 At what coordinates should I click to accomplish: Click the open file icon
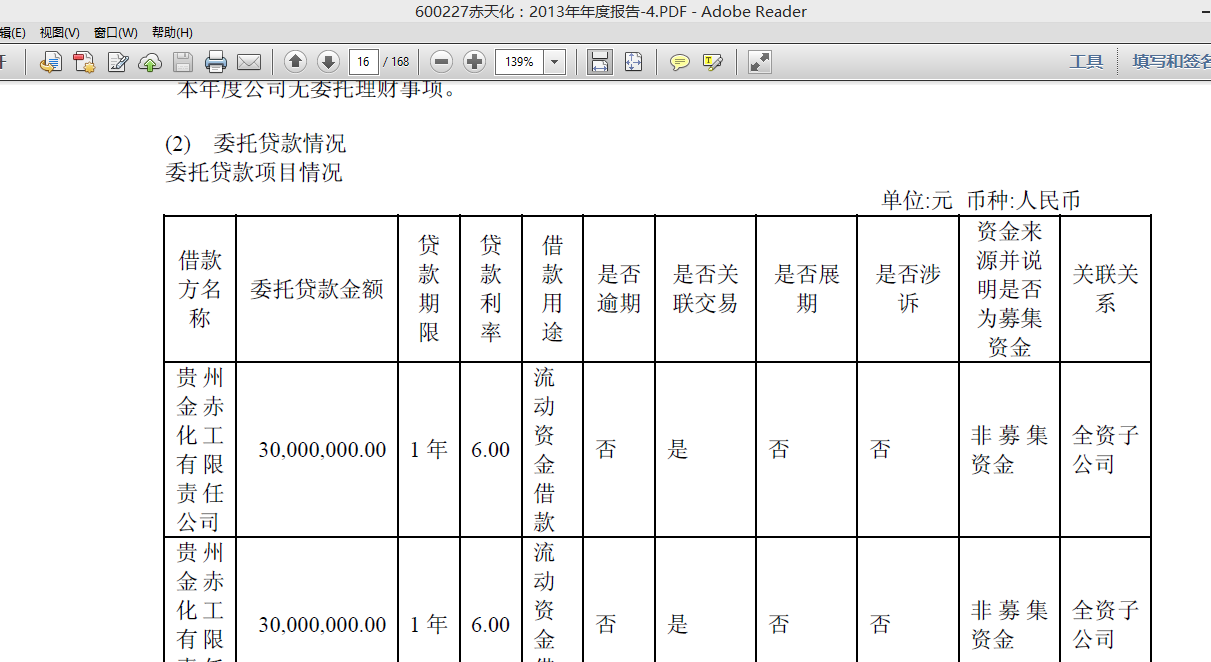coord(50,62)
